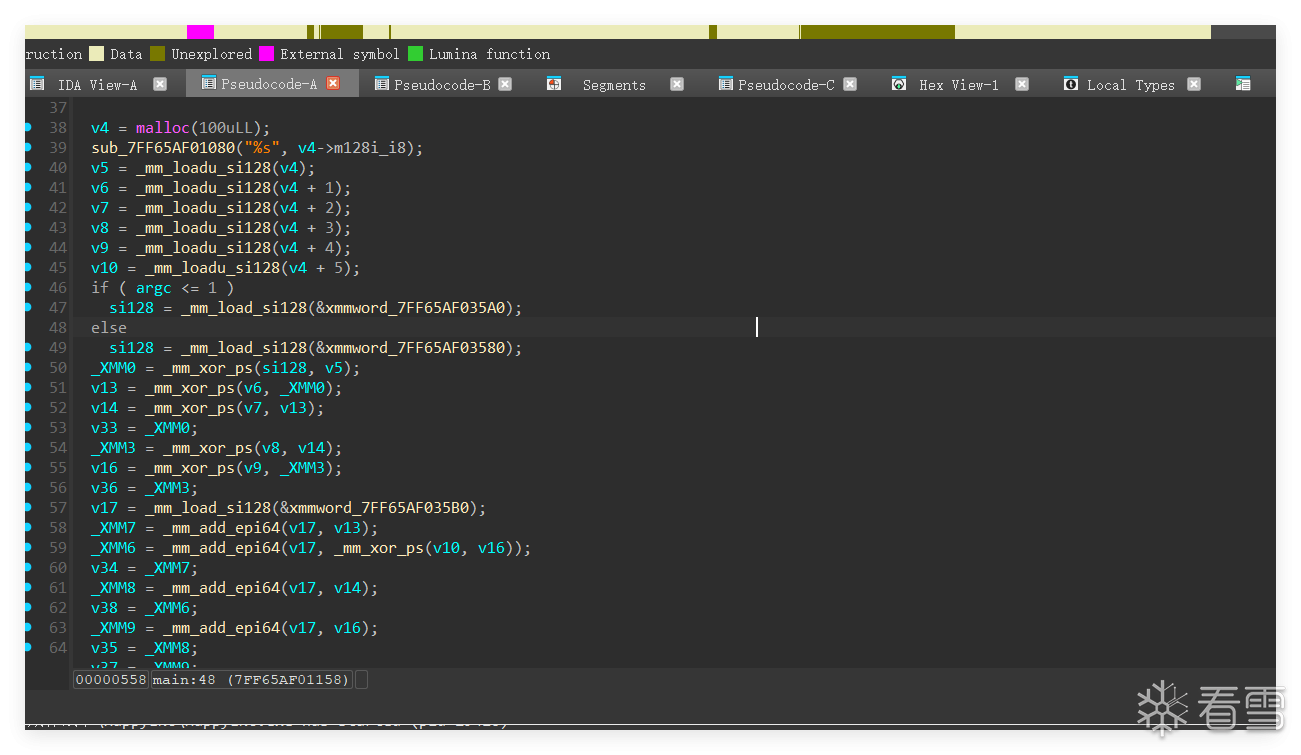Close the Hex View-1 tab

click(x=1022, y=84)
